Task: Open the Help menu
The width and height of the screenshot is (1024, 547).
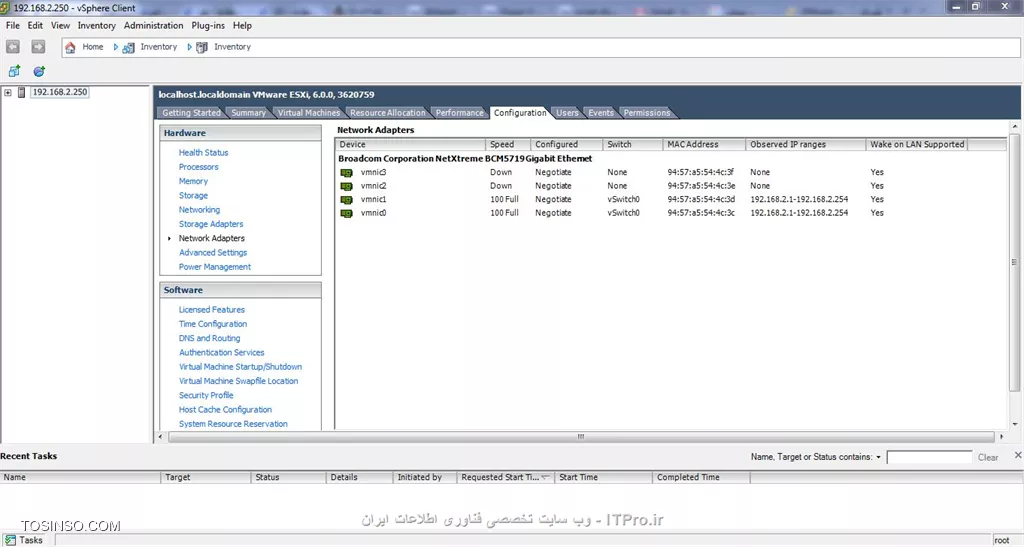Action: tap(242, 25)
